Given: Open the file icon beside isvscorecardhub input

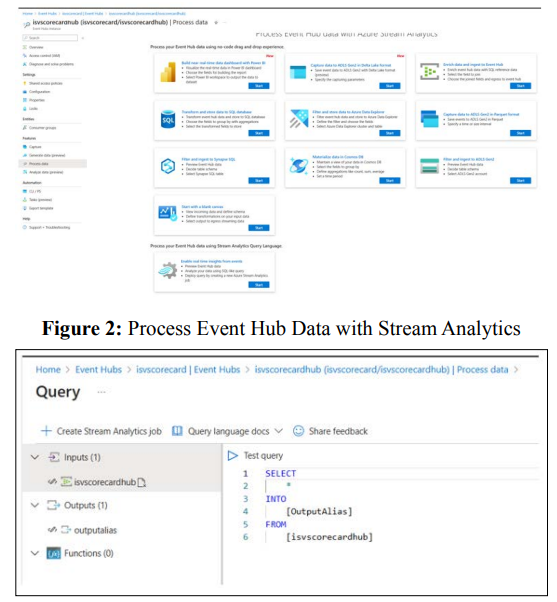Looking at the screenshot, I should click(x=141, y=482).
